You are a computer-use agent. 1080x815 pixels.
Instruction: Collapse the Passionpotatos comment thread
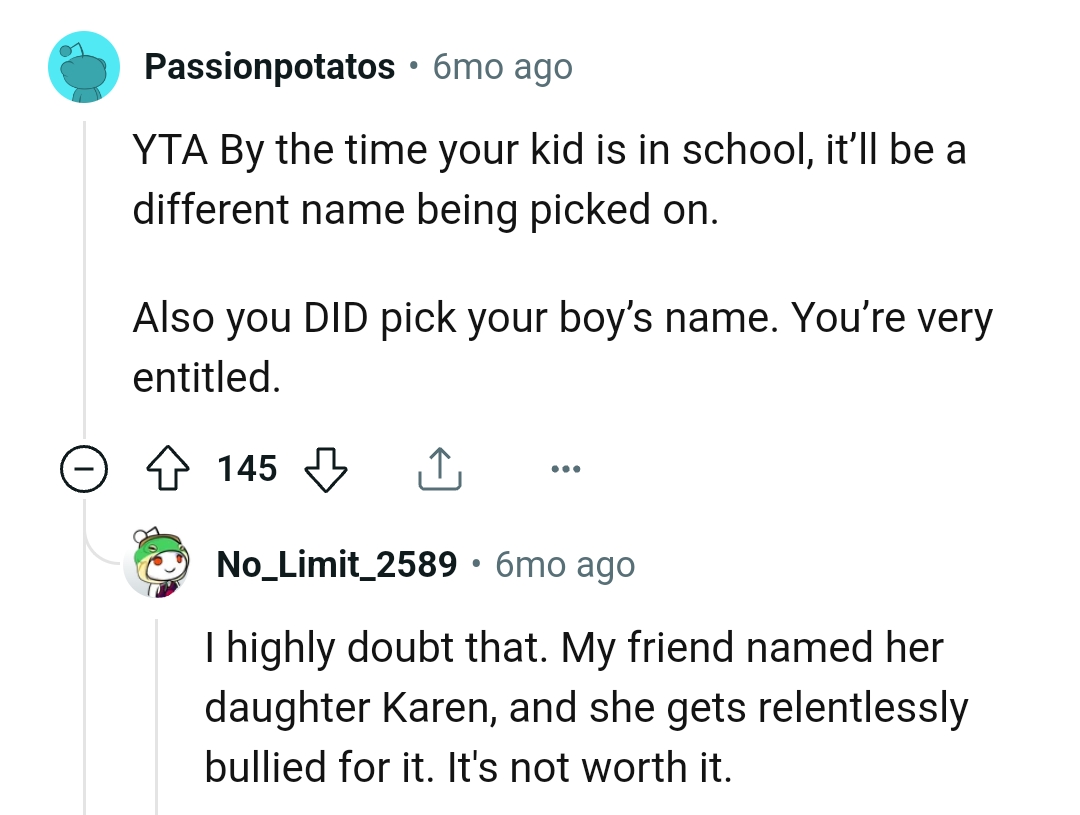point(85,467)
